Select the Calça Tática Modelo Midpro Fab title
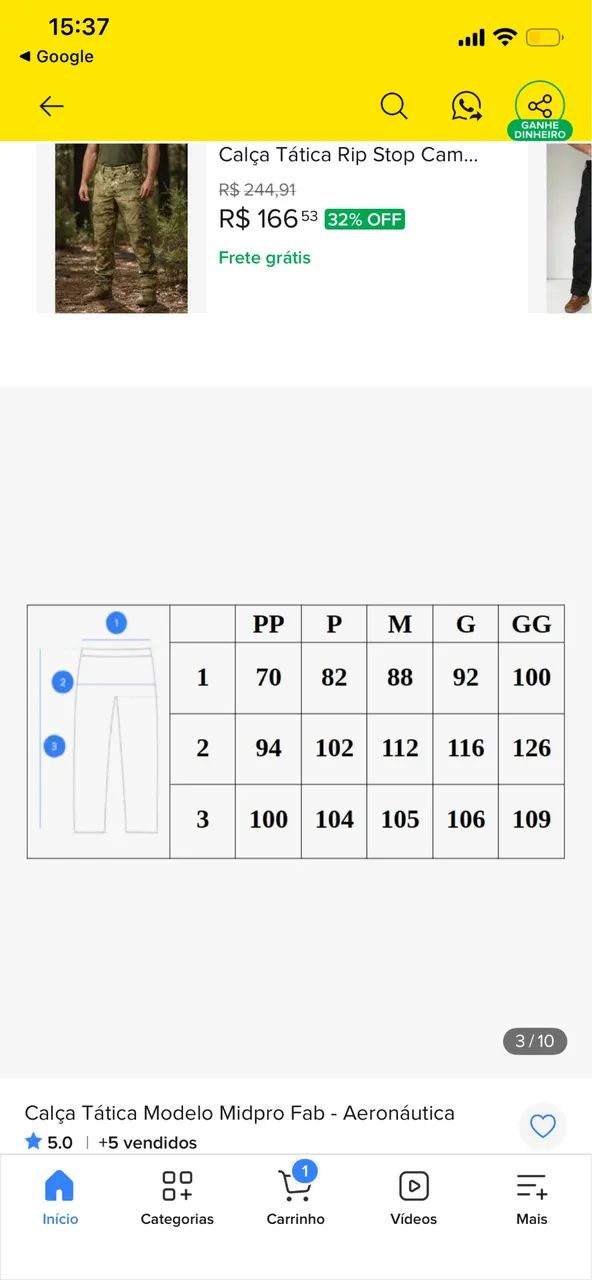Image resolution: width=592 pixels, height=1280 pixels. [240, 1113]
